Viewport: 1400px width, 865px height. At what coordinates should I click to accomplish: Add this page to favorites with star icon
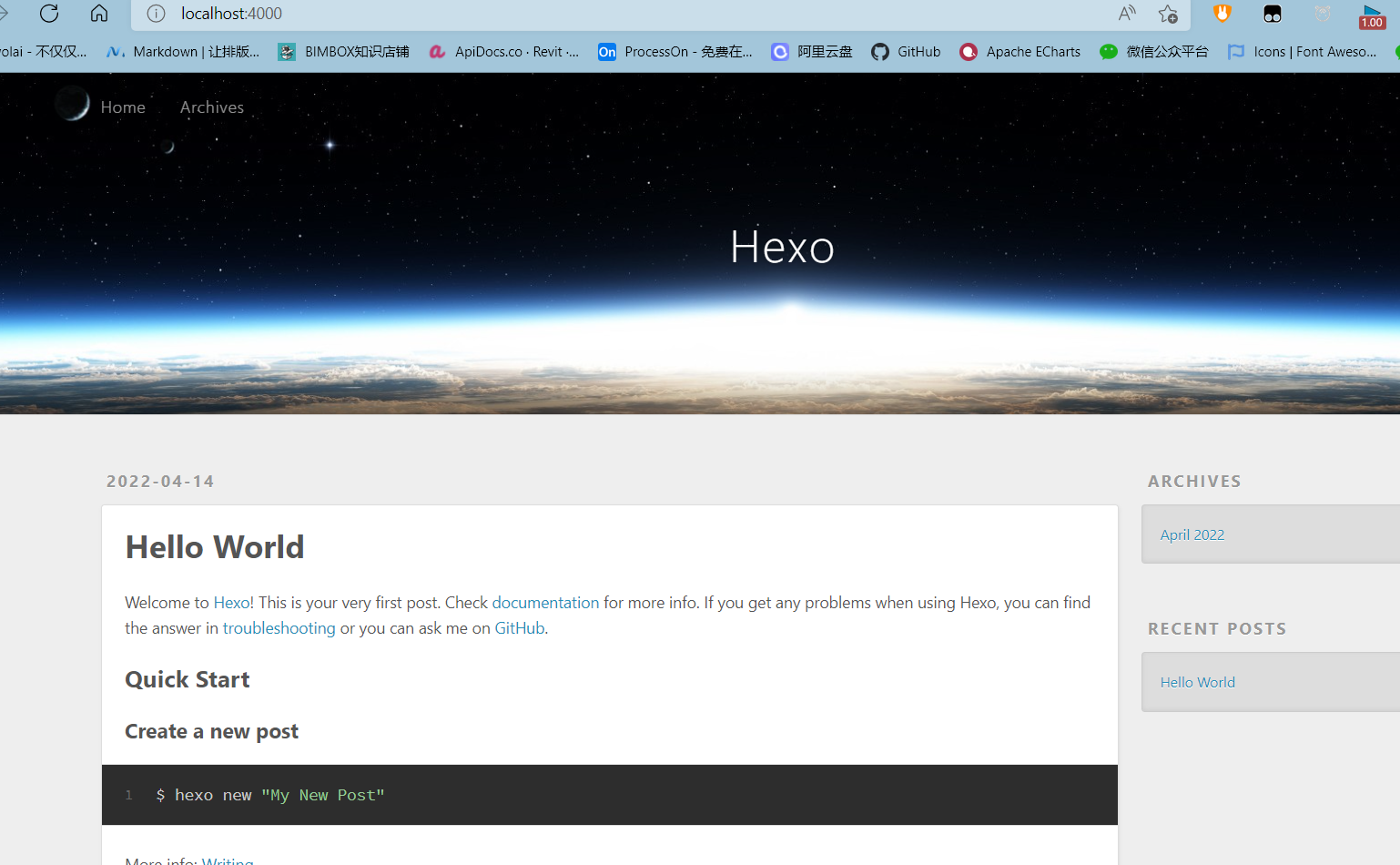click(1168, 14)
